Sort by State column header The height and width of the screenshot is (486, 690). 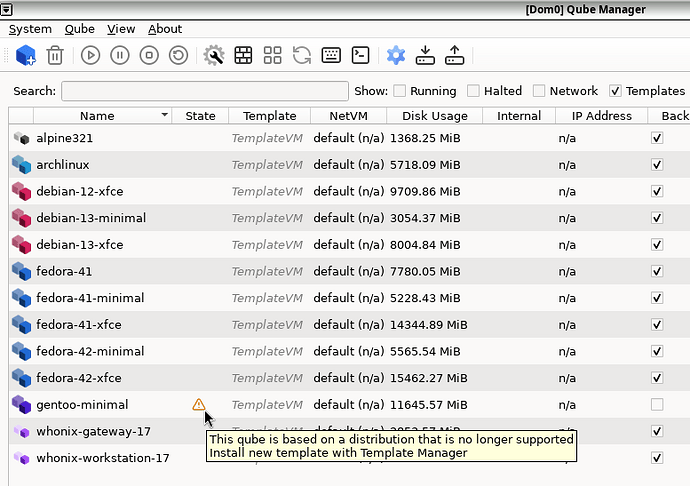200,116
